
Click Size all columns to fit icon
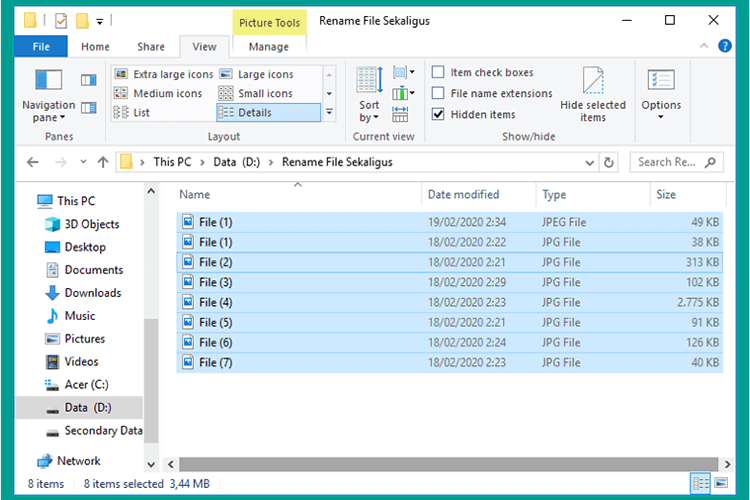pos(400,114)
